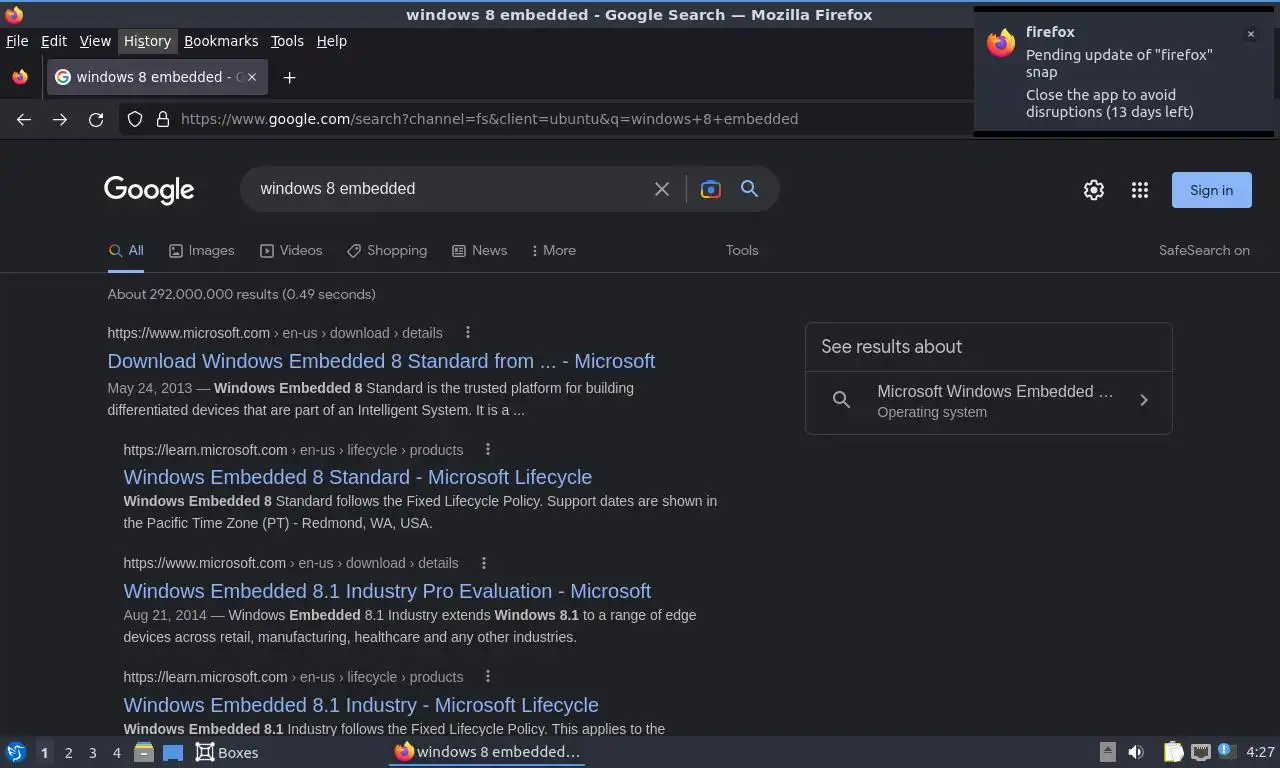
Task: Expand the More search categories menu
Action: (554, 251)
